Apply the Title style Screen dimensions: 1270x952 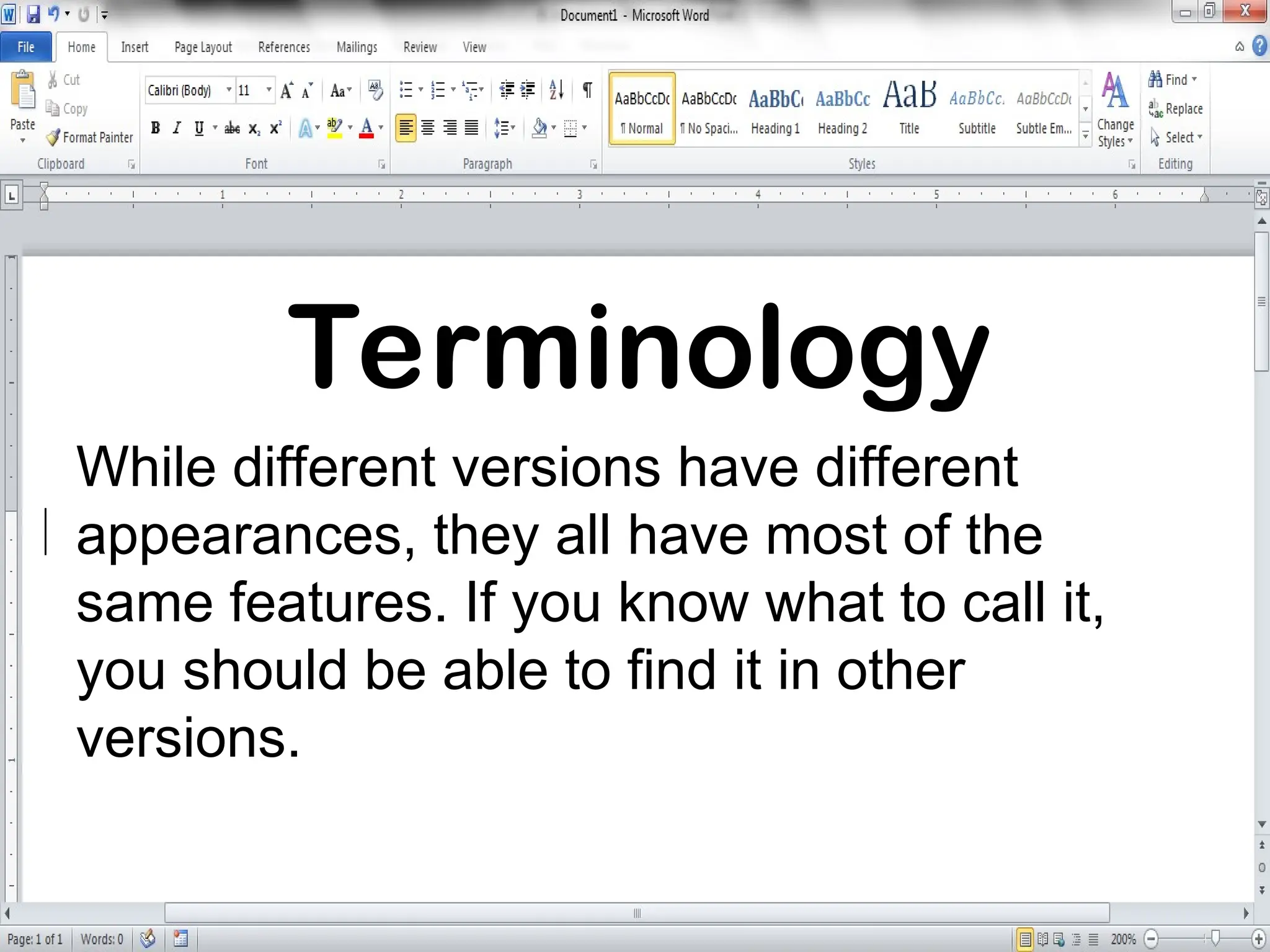[x=910, y=110]
